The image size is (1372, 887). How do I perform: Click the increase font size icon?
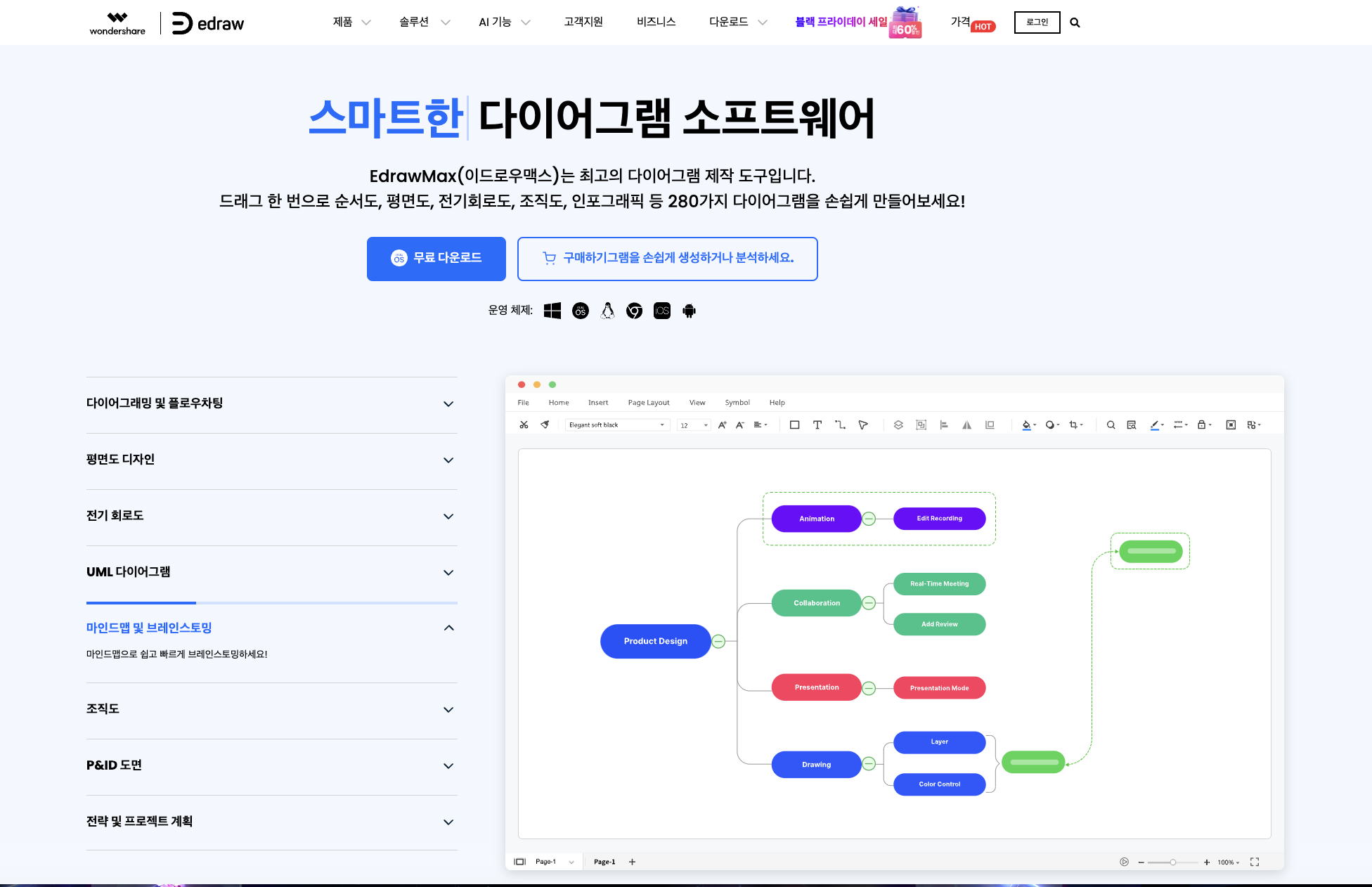(722, 425)
